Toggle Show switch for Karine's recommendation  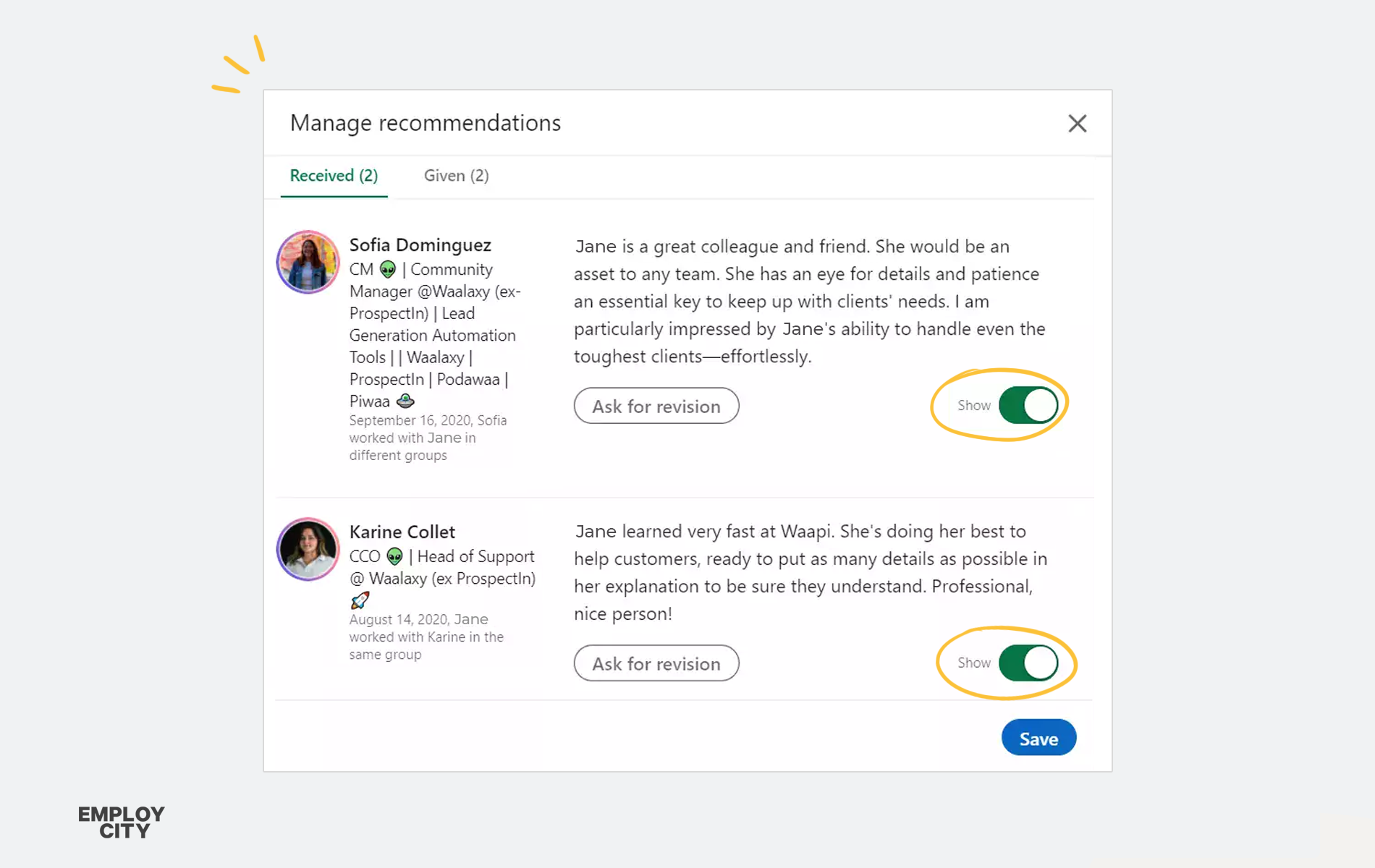pos(1028,663)
